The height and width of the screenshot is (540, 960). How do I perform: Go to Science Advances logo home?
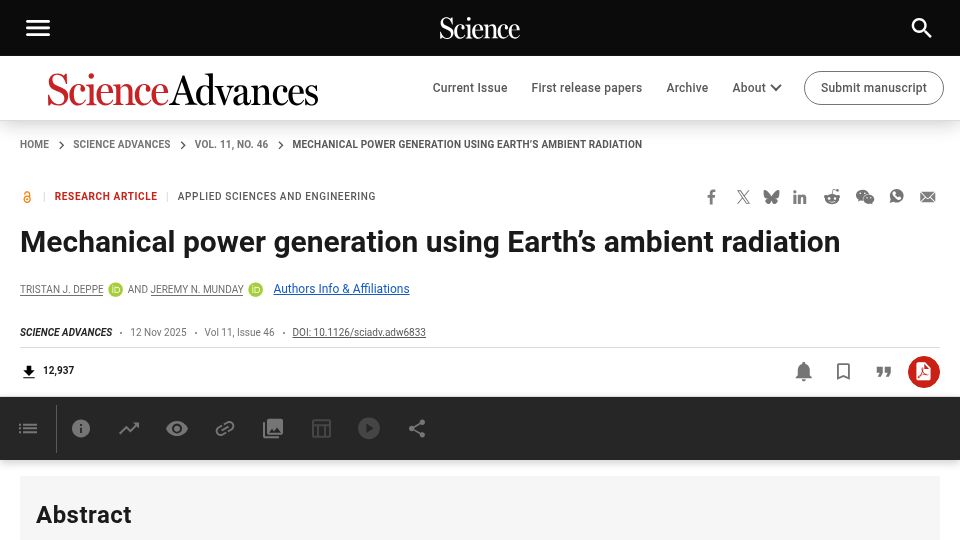point(182,89)
